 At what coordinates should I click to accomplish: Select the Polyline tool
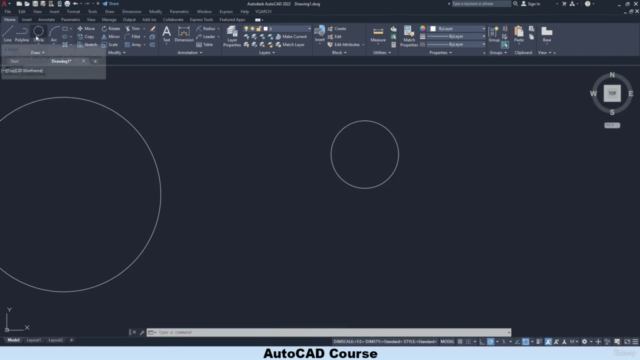pyautogui.click(x=22, y=33)
